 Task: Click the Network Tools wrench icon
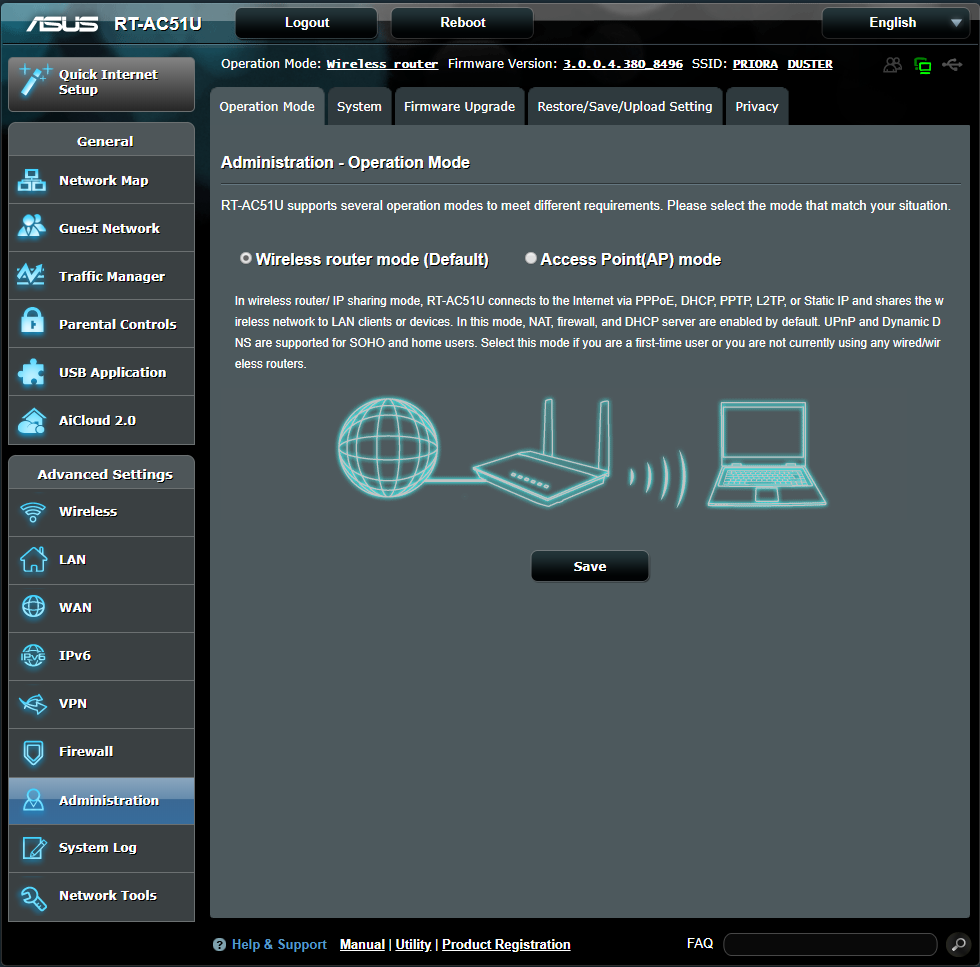click(33, 897)
